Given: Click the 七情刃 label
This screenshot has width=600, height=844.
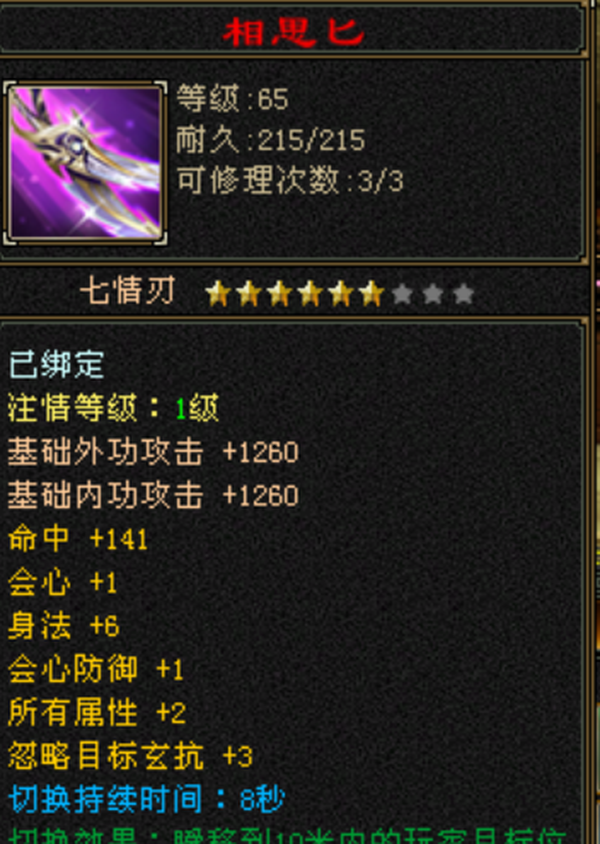Looking at the screenshot, I should (128, 292).
